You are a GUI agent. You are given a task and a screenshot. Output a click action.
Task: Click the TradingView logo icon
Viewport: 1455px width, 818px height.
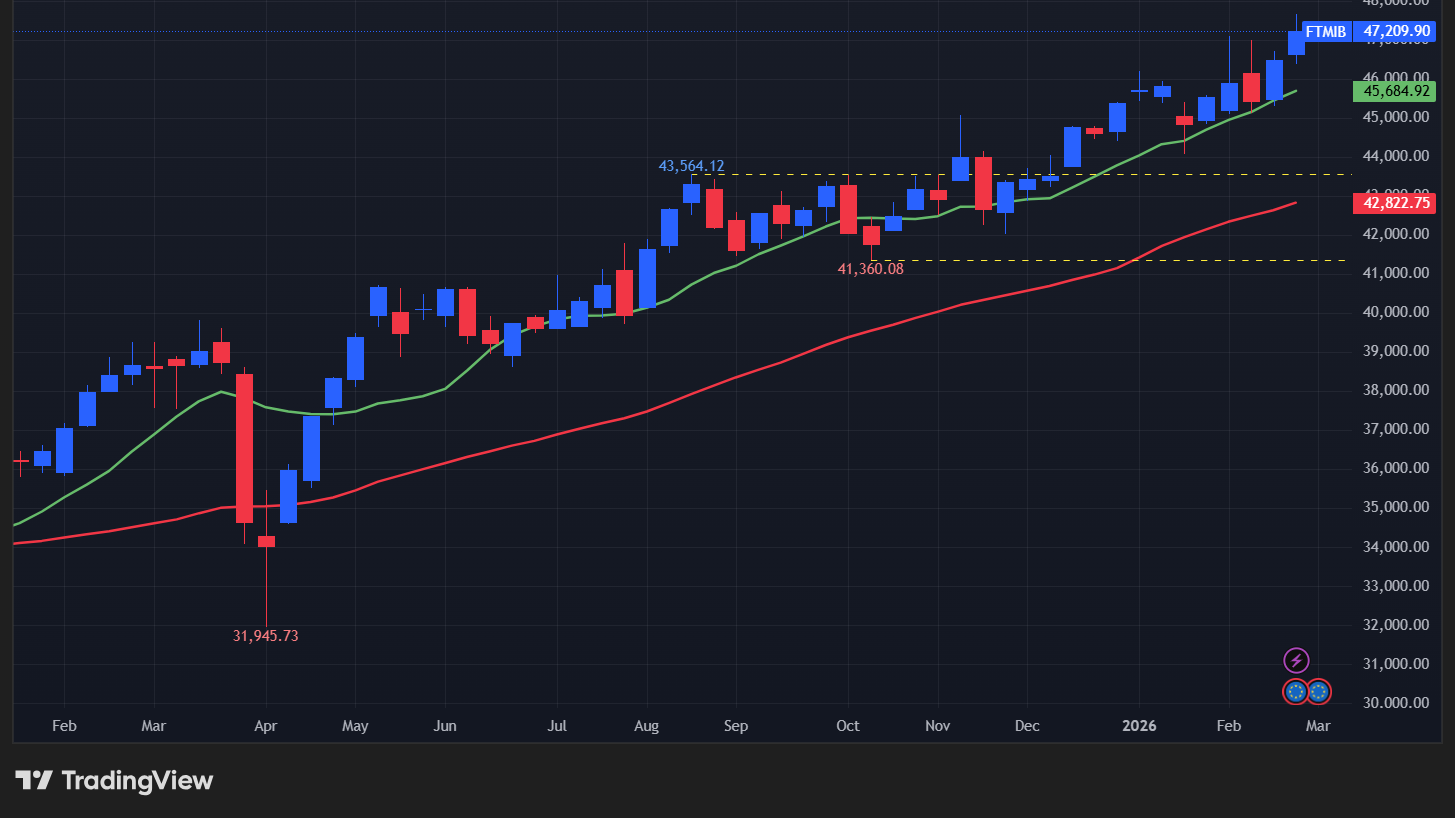34,781
